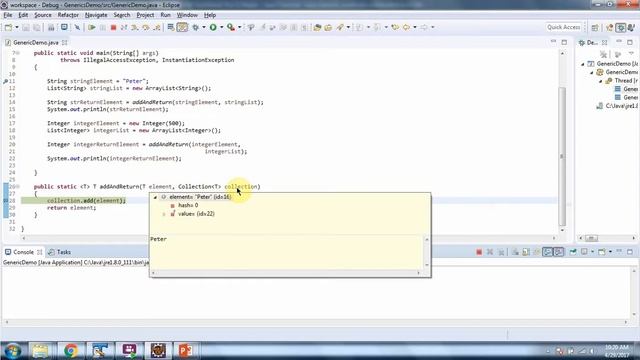
Task: Click the Resume debug button
Action: coord(92,27)
